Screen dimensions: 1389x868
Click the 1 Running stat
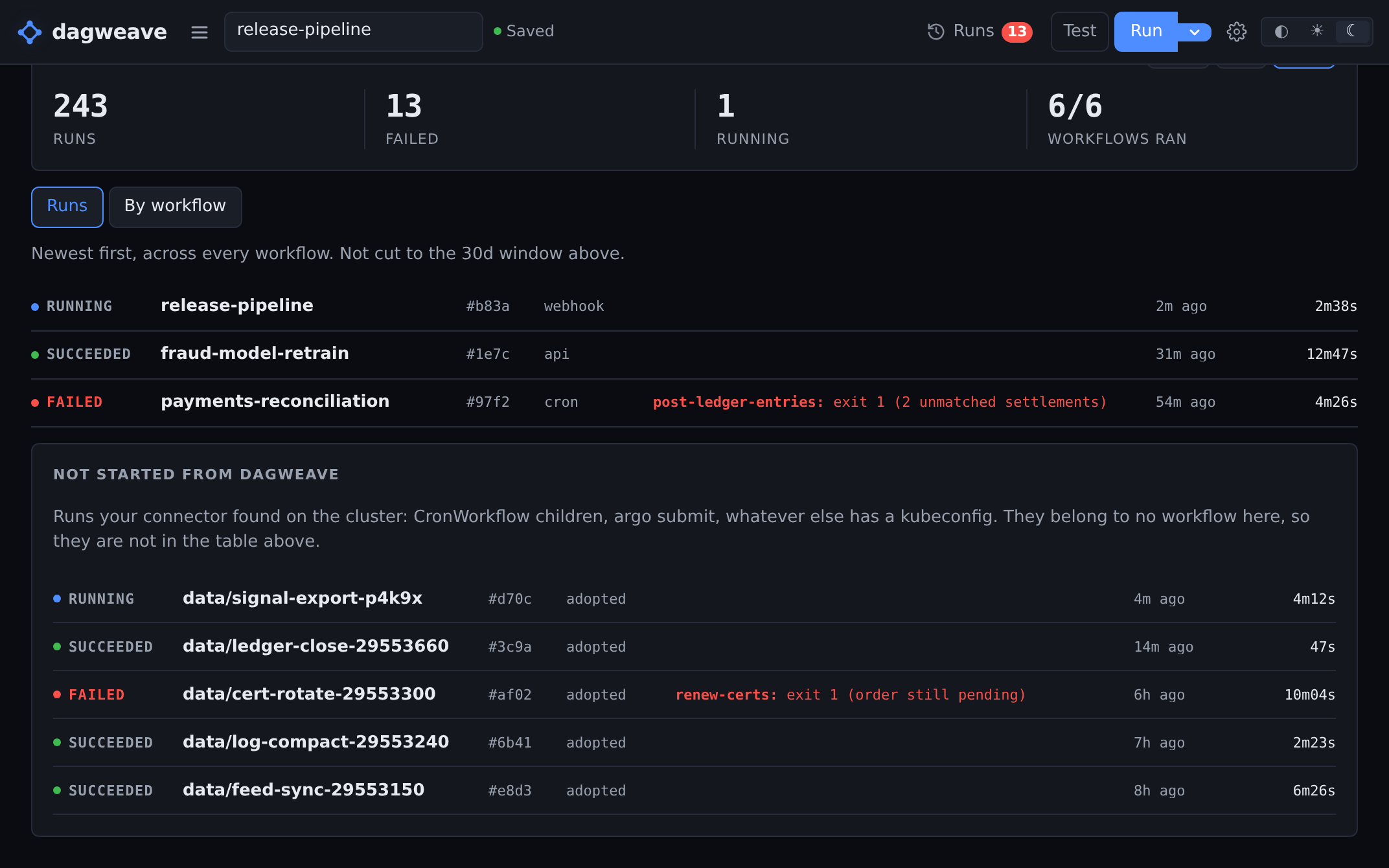(x=753, y=119)
